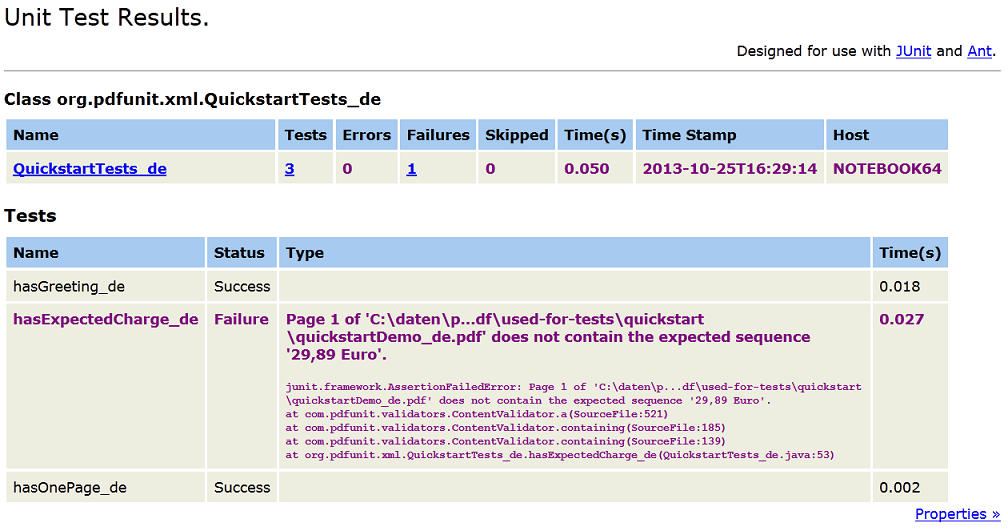Select the 2013-10-25T16:29:14 timestamp cell

click(729, 169)
